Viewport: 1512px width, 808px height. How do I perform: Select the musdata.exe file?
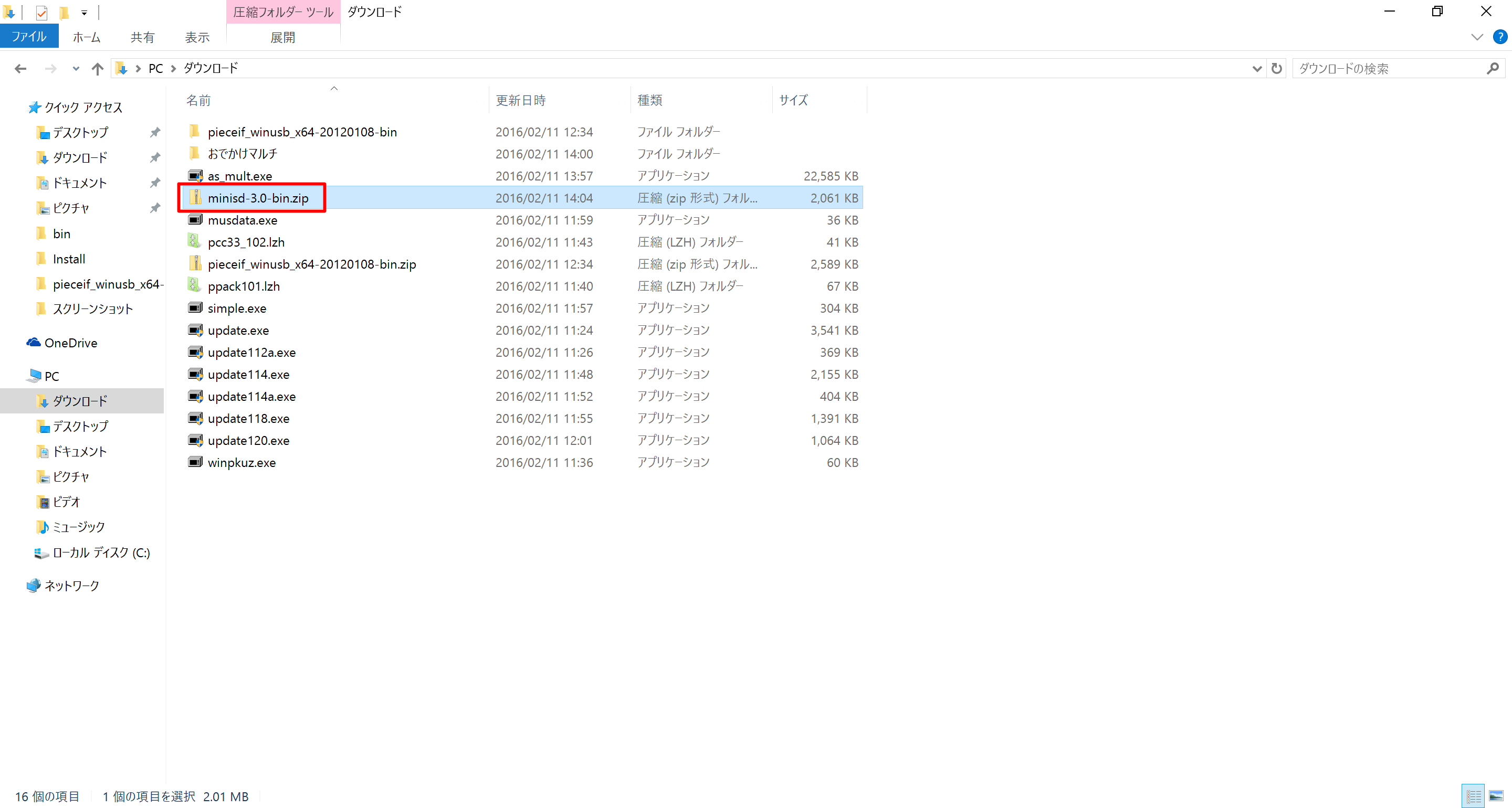pyautogui.click(x=242, y=220)
